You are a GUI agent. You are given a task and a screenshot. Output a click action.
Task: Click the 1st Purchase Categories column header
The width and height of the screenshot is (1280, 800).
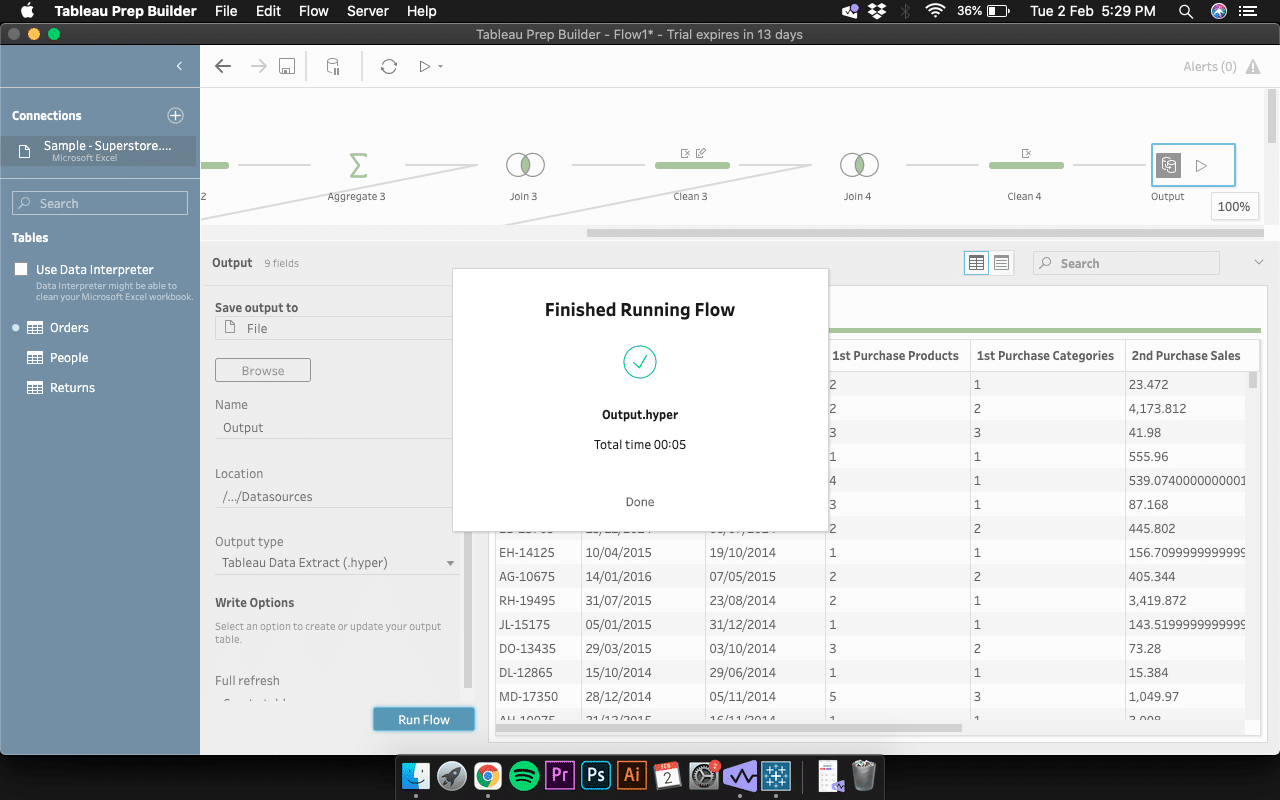pos(1045,355)
